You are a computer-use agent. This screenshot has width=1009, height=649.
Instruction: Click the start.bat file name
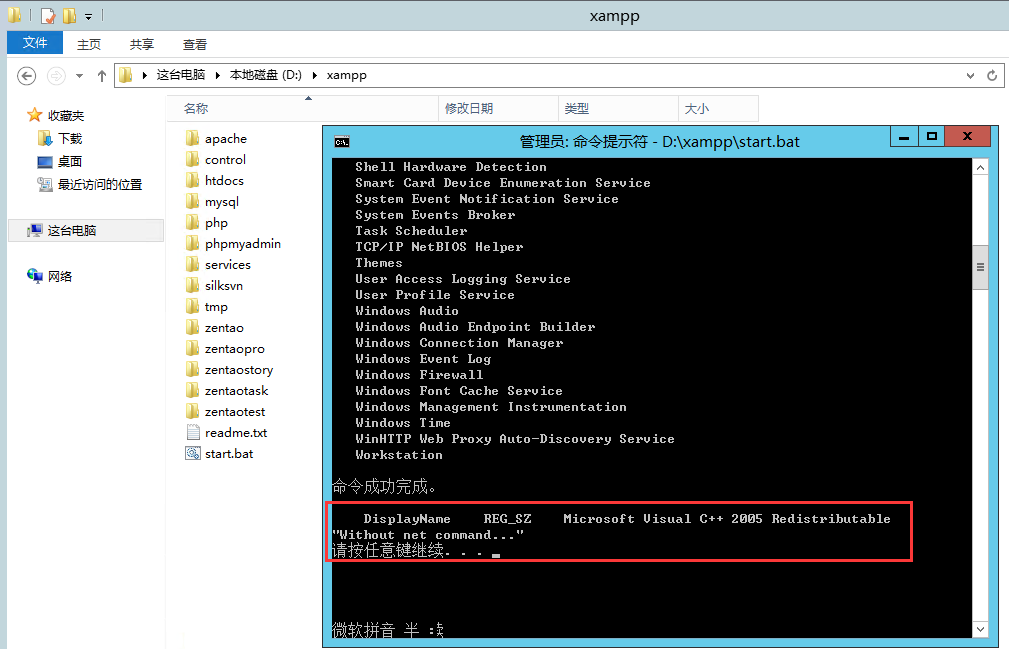(x=229, y=453)
